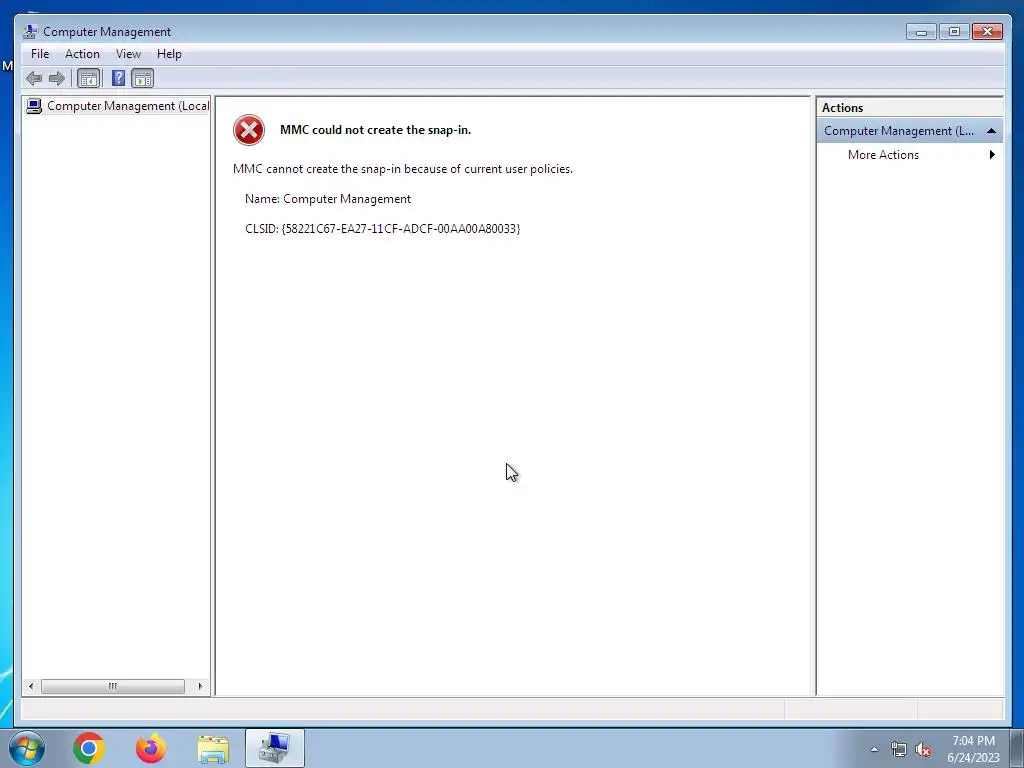Open Windows Explorer from the taskbar
Screen dimensions: 1024x768
[213, 748]
